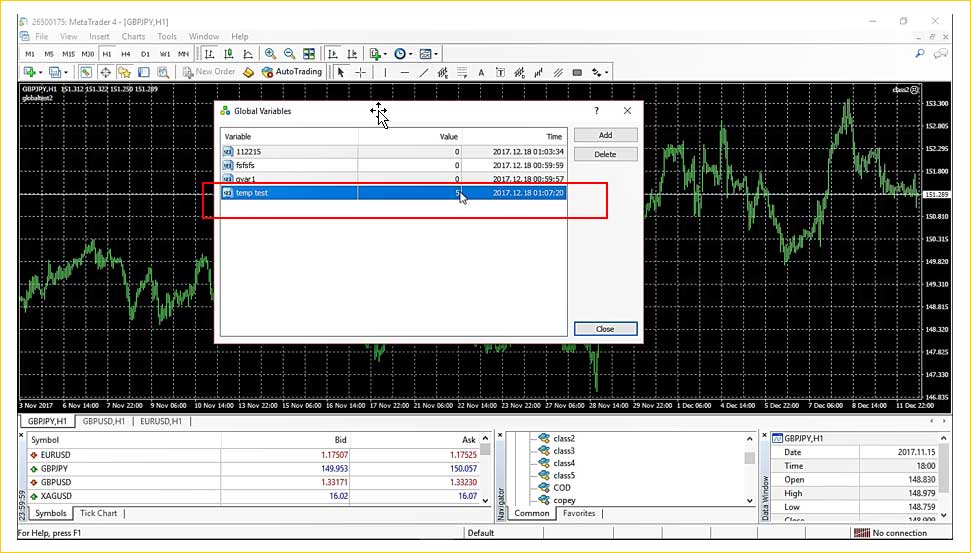Sort by the Variable column header
Screen dimensions: 971x553
click(289, 136)
